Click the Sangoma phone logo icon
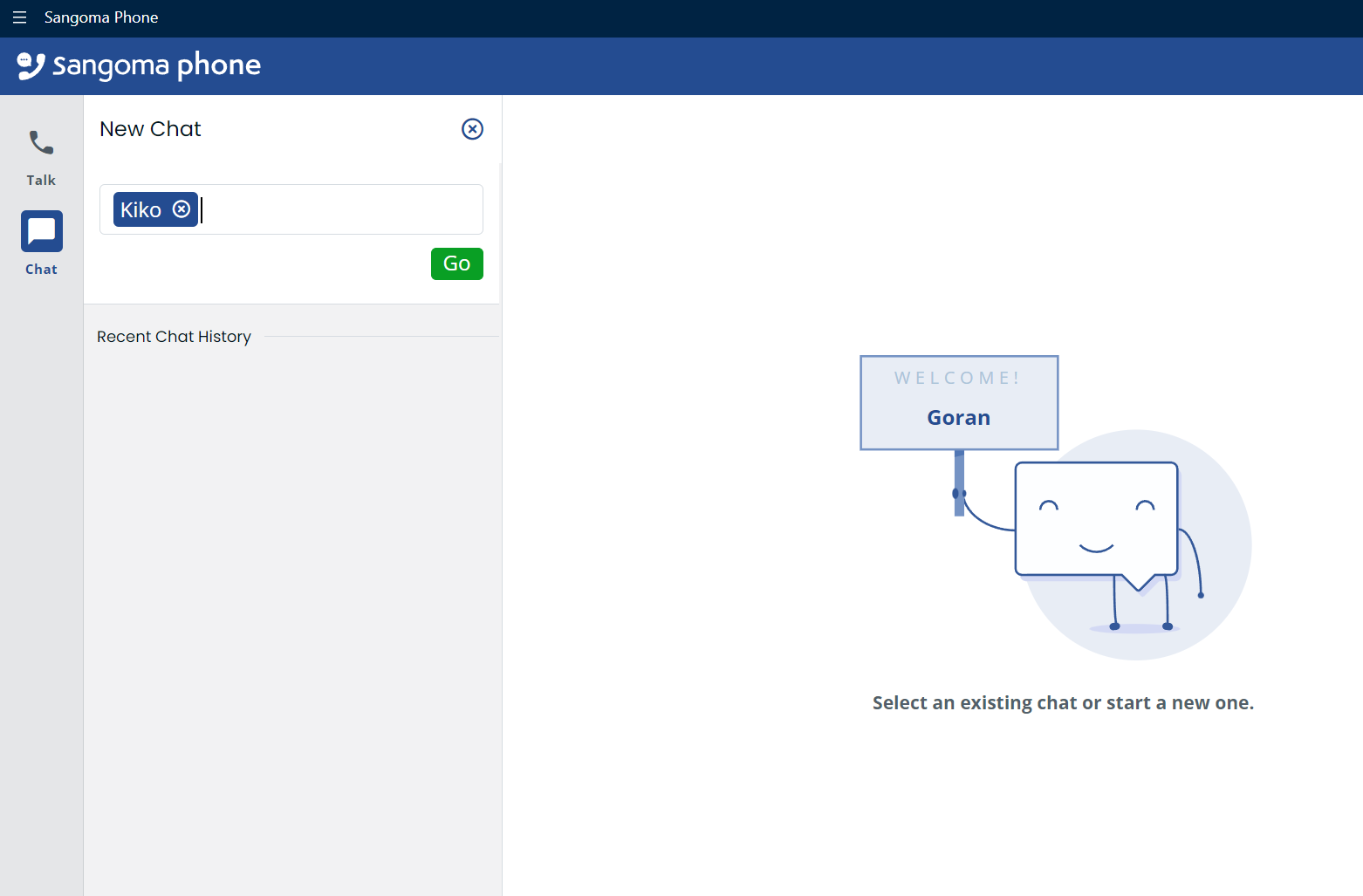Viewport: 1363px width, 896px height. [x=31, y=65]
